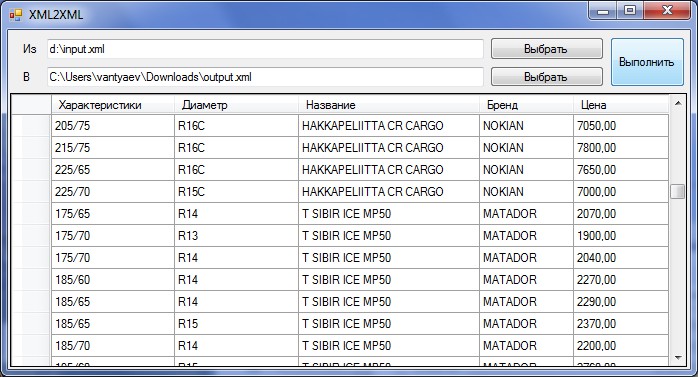Click row header of 205/75 row
The image size is (698, 377).
pyautogui.click(x=31, y=126)
